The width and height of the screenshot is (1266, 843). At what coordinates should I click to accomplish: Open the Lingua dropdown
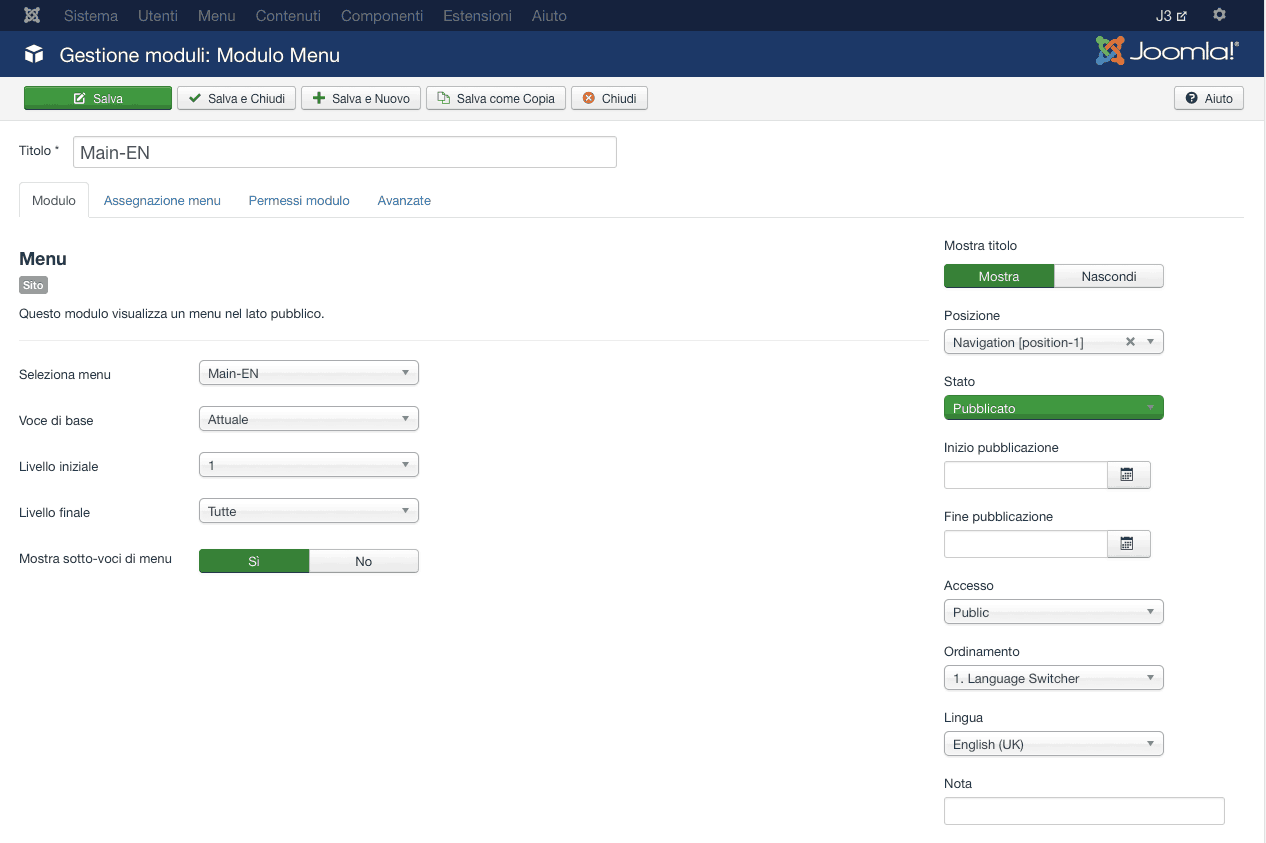coord(1053,744)
